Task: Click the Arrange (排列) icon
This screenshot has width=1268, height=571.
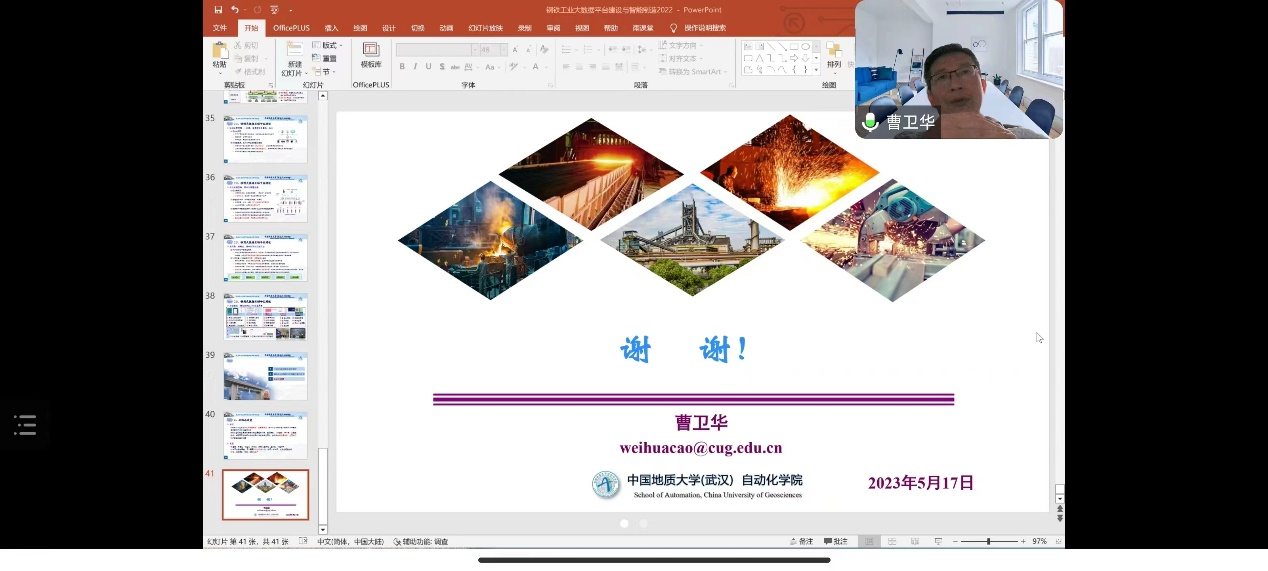Action: [834, 54]
